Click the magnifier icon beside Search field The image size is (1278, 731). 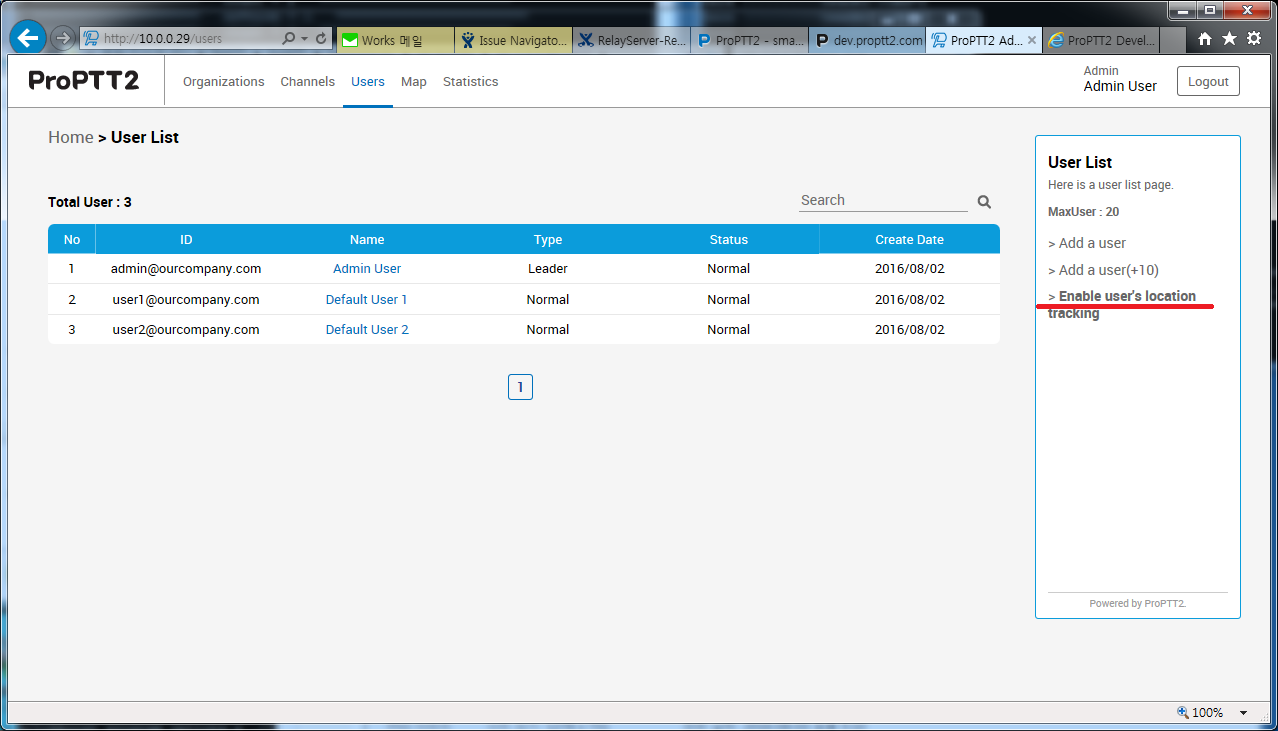(x=984, y=202)
